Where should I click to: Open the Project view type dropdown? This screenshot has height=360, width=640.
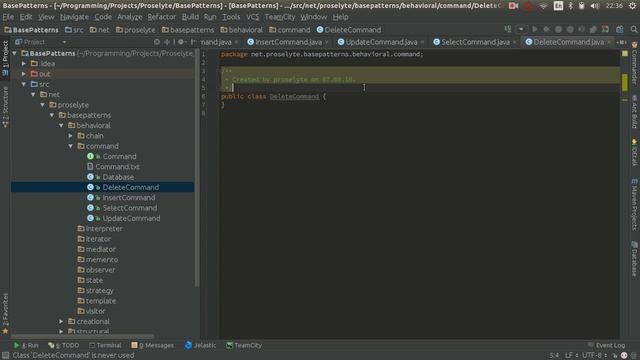64,42
